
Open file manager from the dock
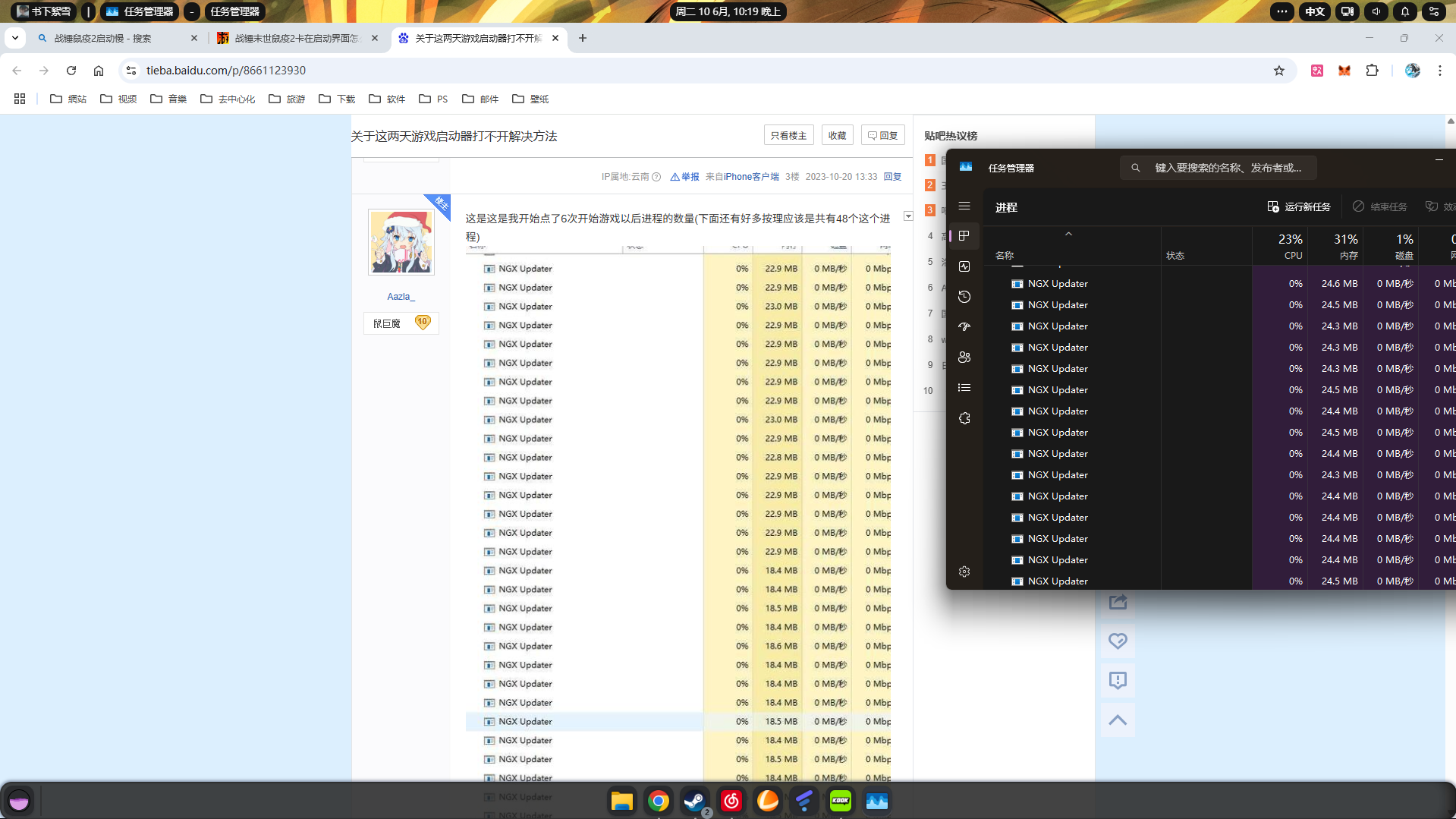pos(621,801)
